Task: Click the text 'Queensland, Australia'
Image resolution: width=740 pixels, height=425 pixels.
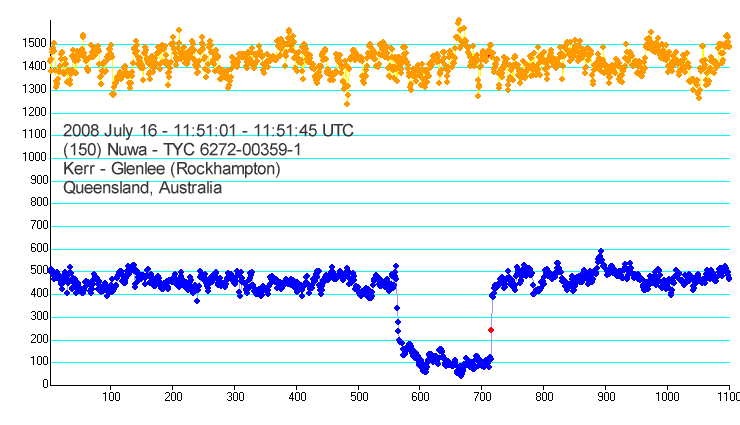Action: (x=142, y=188)
